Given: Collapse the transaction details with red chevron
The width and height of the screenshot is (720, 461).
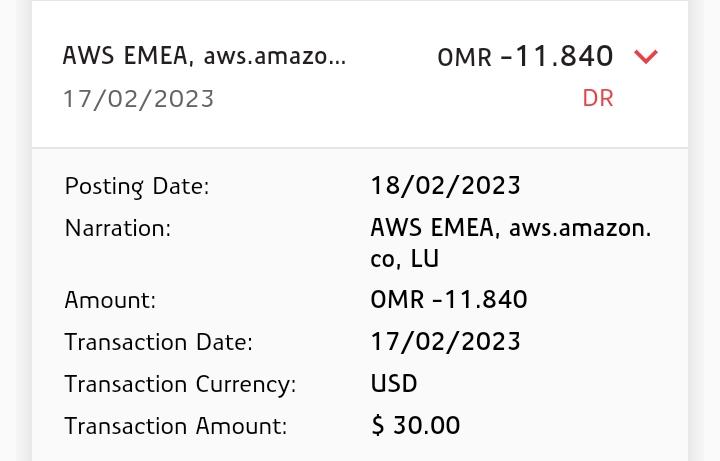Looking at the screenshot, I should click(x=646, y=57).
